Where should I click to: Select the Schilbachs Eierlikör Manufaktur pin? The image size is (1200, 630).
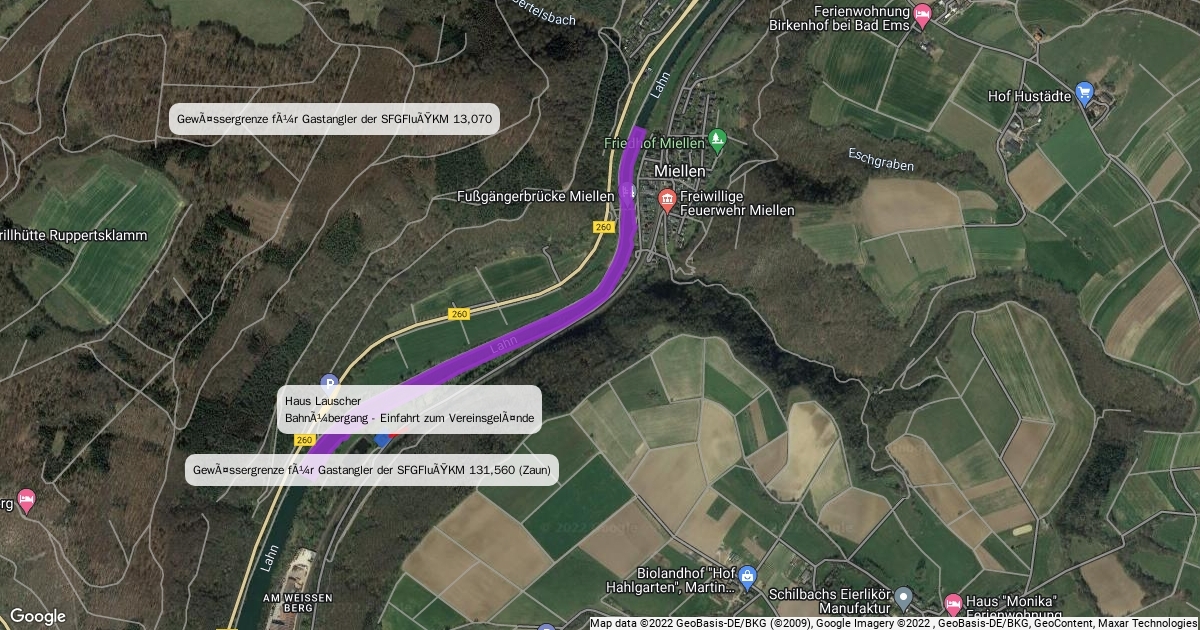click(x=903, y=598)
